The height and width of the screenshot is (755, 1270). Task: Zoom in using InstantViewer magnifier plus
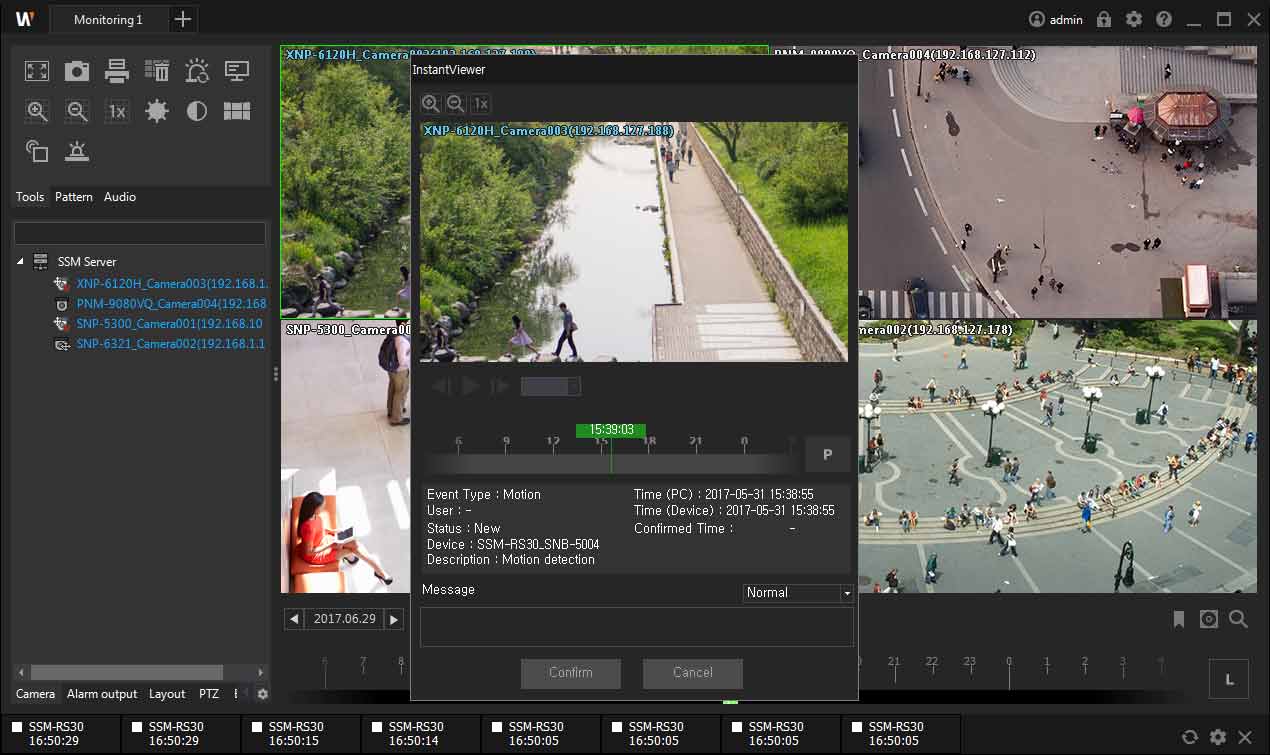pyautogui.click(x=430, y=103)
